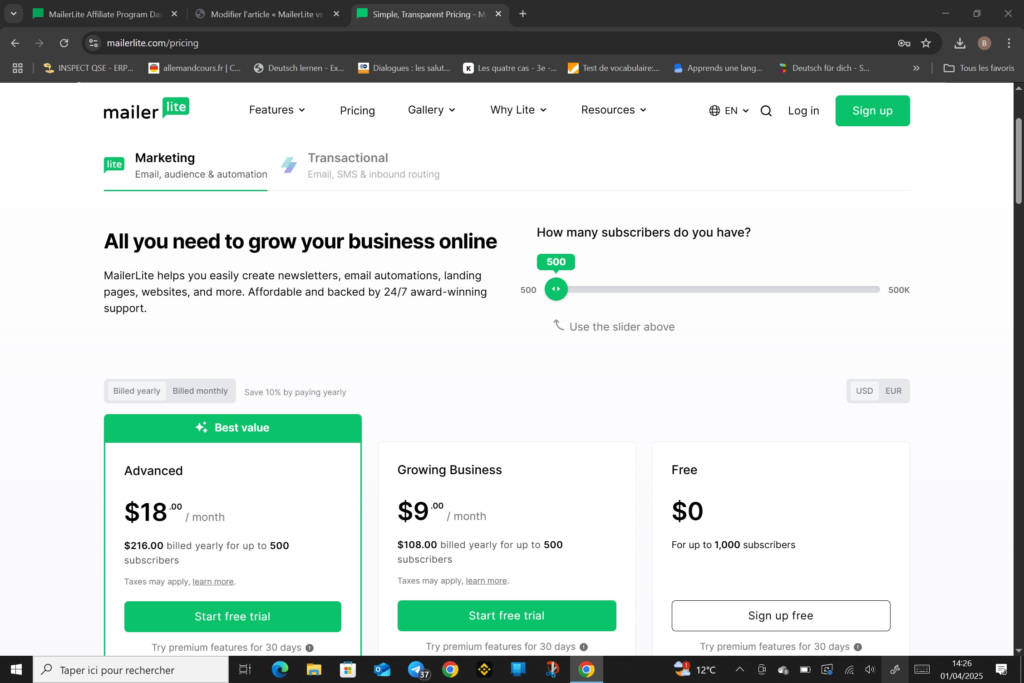1024x683 pixels.
Task: Bookmark this page with the star icon
Action: coord(926,43)
